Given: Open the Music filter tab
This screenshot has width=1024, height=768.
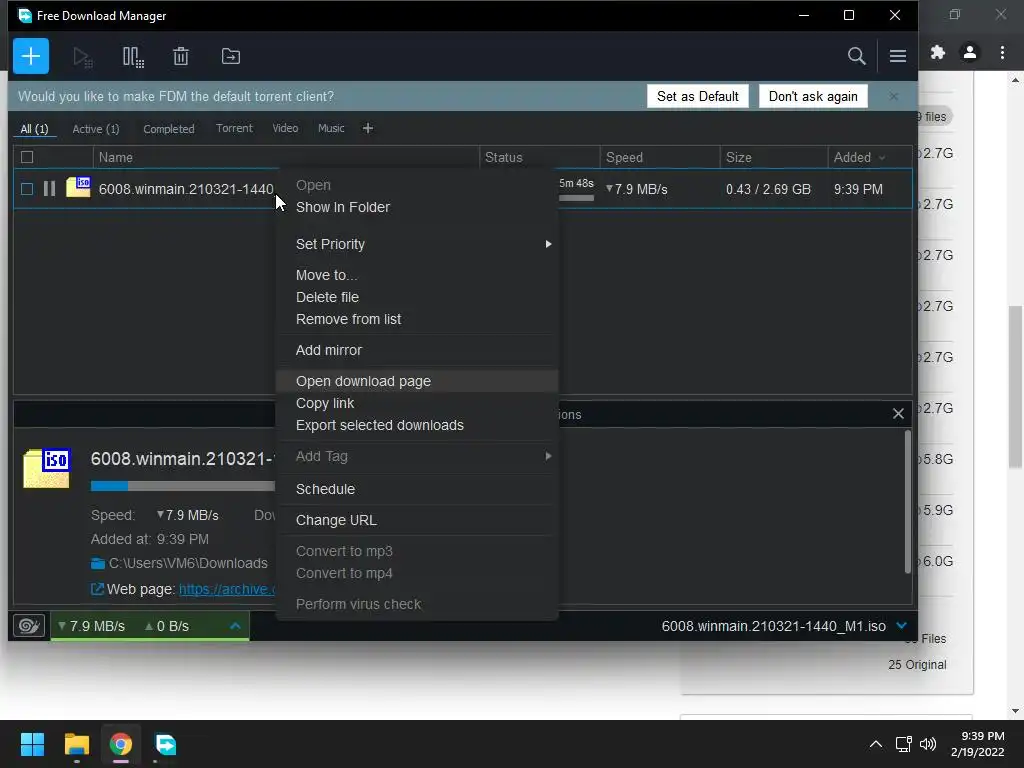Looking at the screenshot, I should point(331,129).
